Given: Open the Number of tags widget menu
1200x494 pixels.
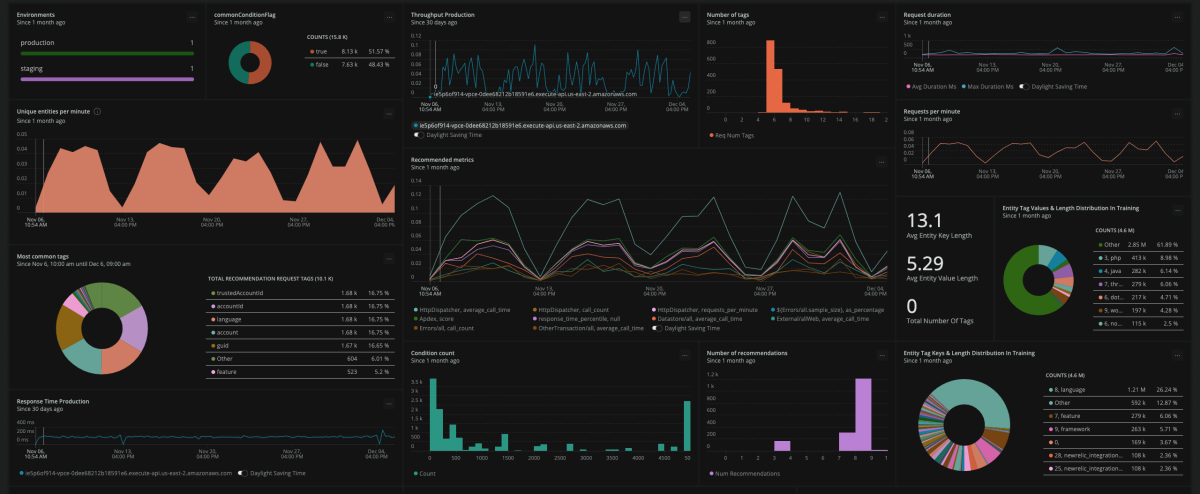Looking at the screenshot, I should click(881, 17).
